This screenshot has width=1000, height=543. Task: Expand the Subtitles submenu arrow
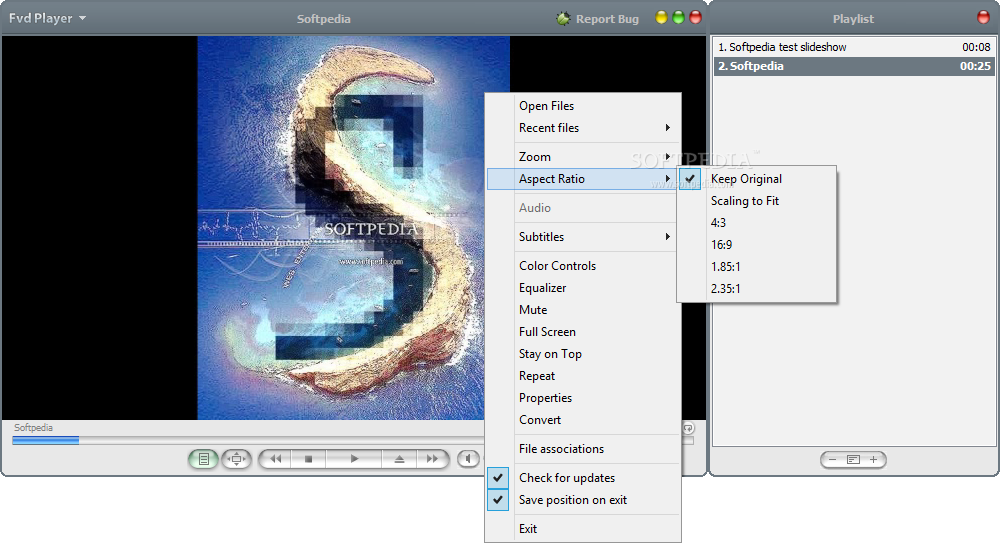(668, 237)
